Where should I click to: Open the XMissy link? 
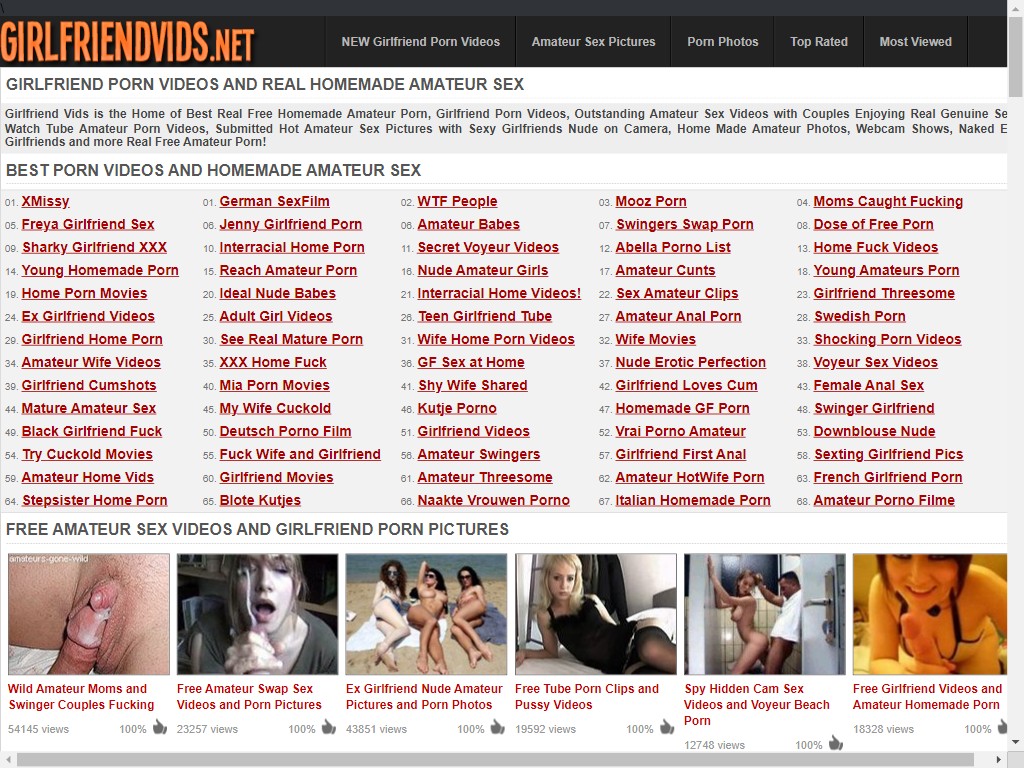(45, 201)
